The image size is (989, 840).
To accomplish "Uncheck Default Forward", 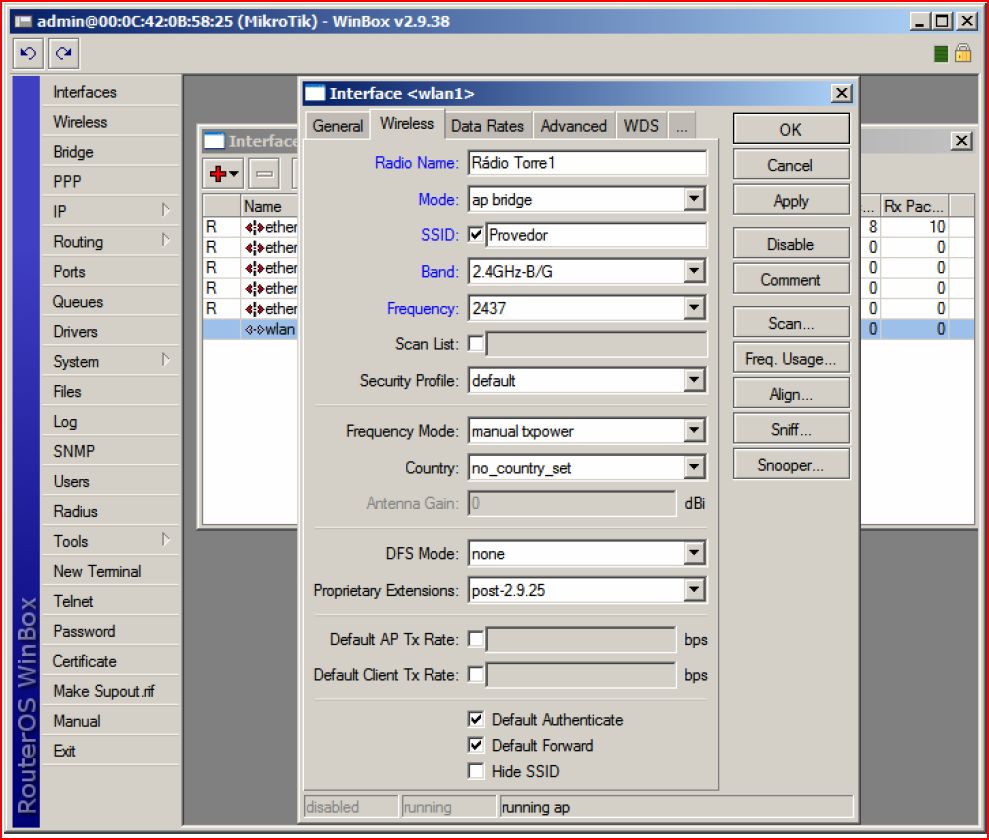I will point(475,745).
